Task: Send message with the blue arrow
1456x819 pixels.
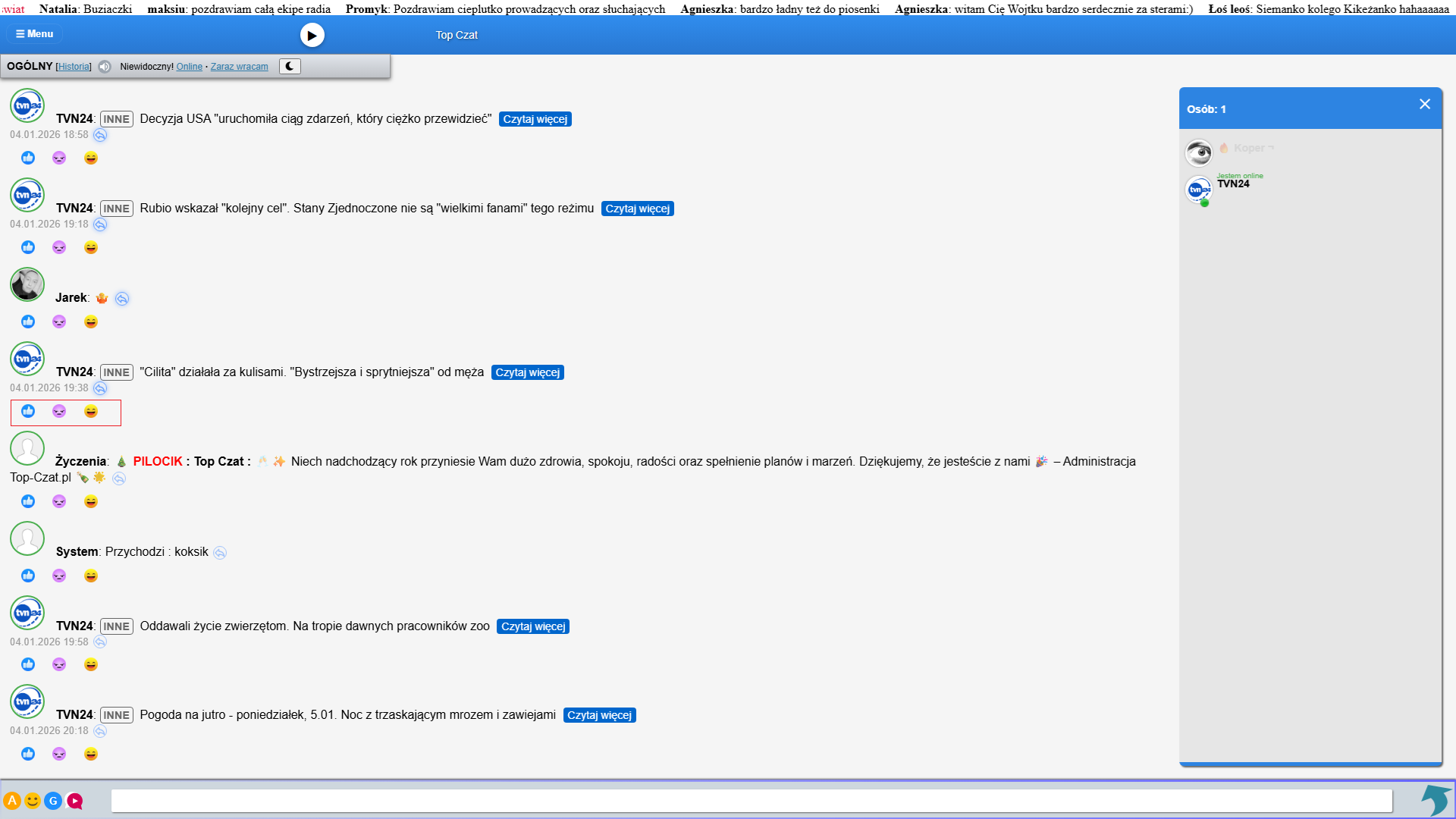Action: point(1436,800)
